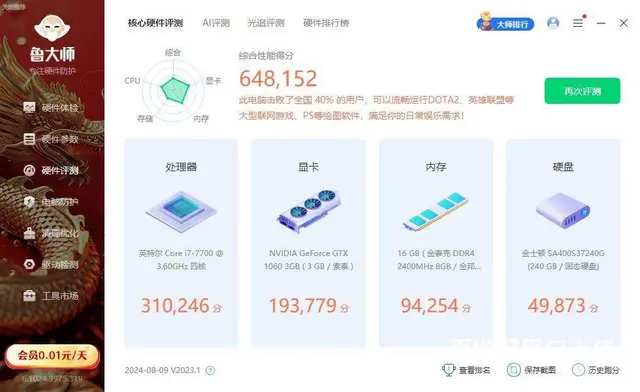Open 硬件参数 list icon in sidebar
This screenshot has height=392, width=640.
pyautogui.click(x=29, y=139)
